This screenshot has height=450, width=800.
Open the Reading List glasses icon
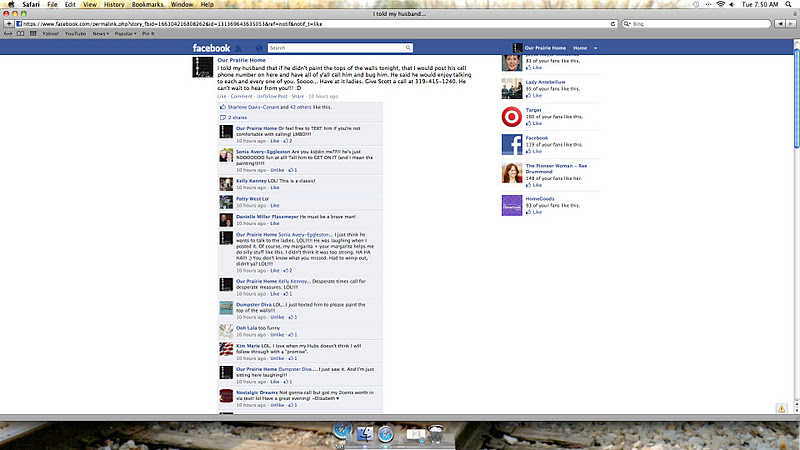pyautogui.click(x=8, y=34)
